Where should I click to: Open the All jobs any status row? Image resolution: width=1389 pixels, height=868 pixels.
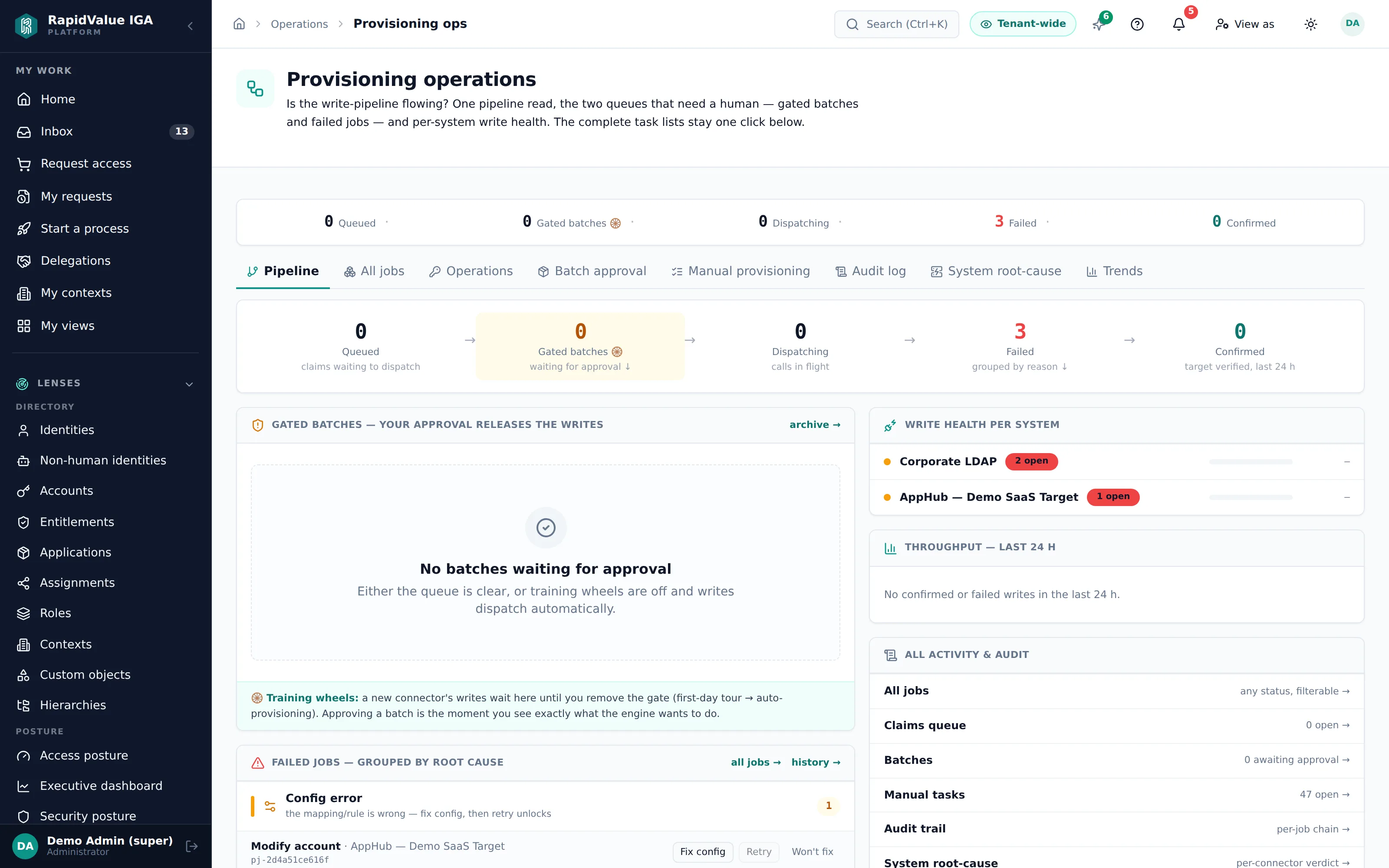(x=1116, y=691)
